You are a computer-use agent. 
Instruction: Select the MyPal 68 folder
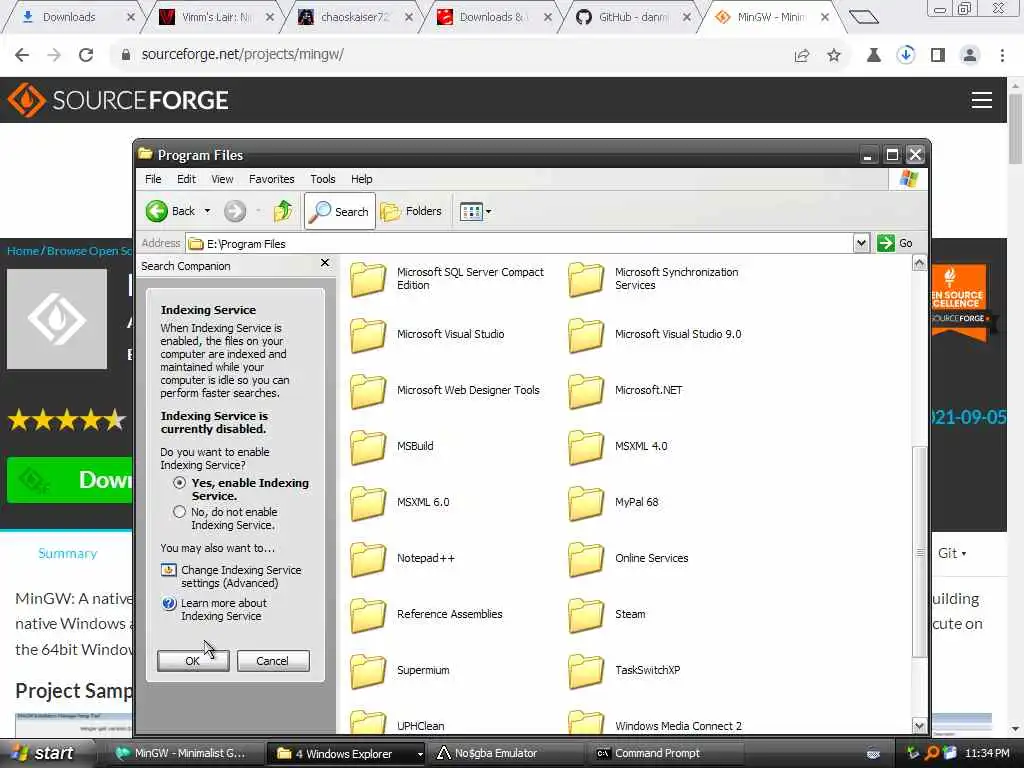pos(613,503)
